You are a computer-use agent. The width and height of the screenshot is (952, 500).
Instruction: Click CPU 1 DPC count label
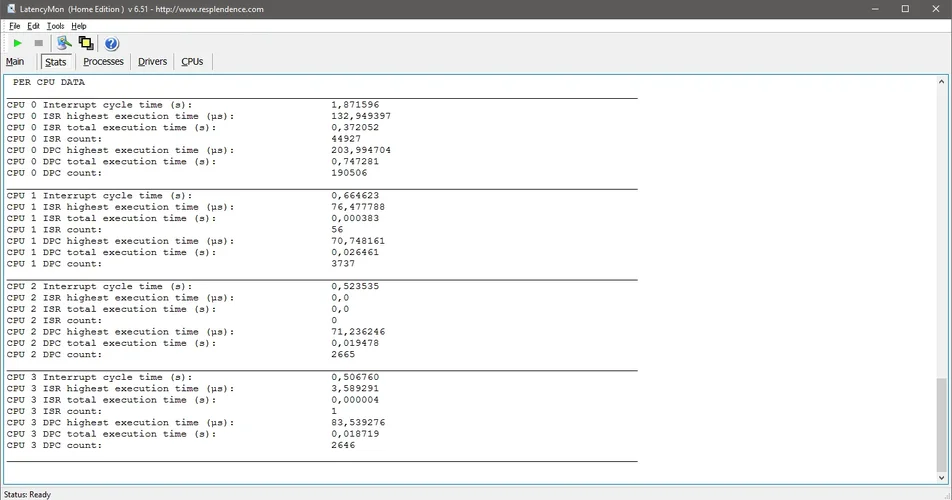55,263
